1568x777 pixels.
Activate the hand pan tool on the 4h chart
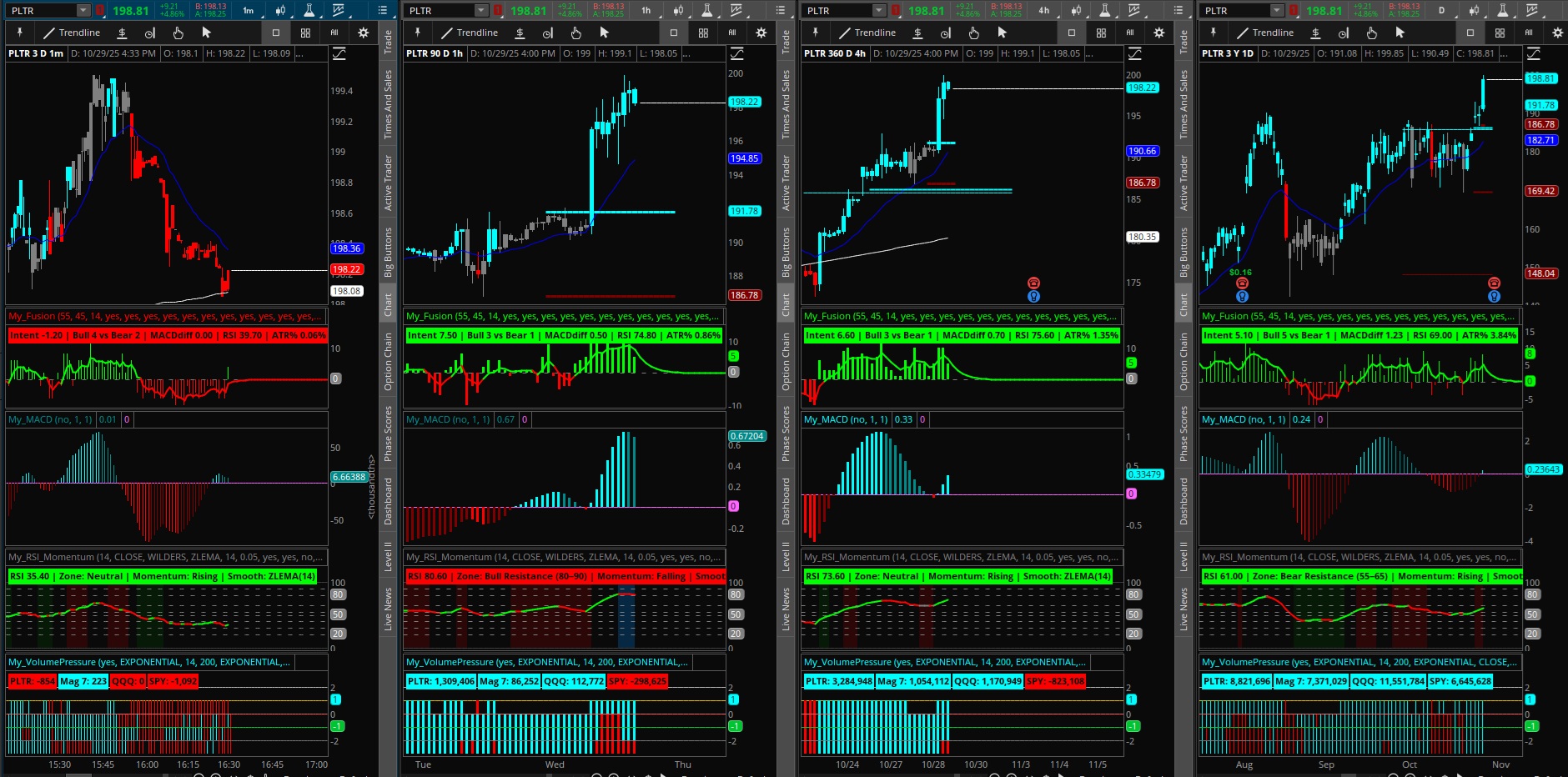(973, 33)
